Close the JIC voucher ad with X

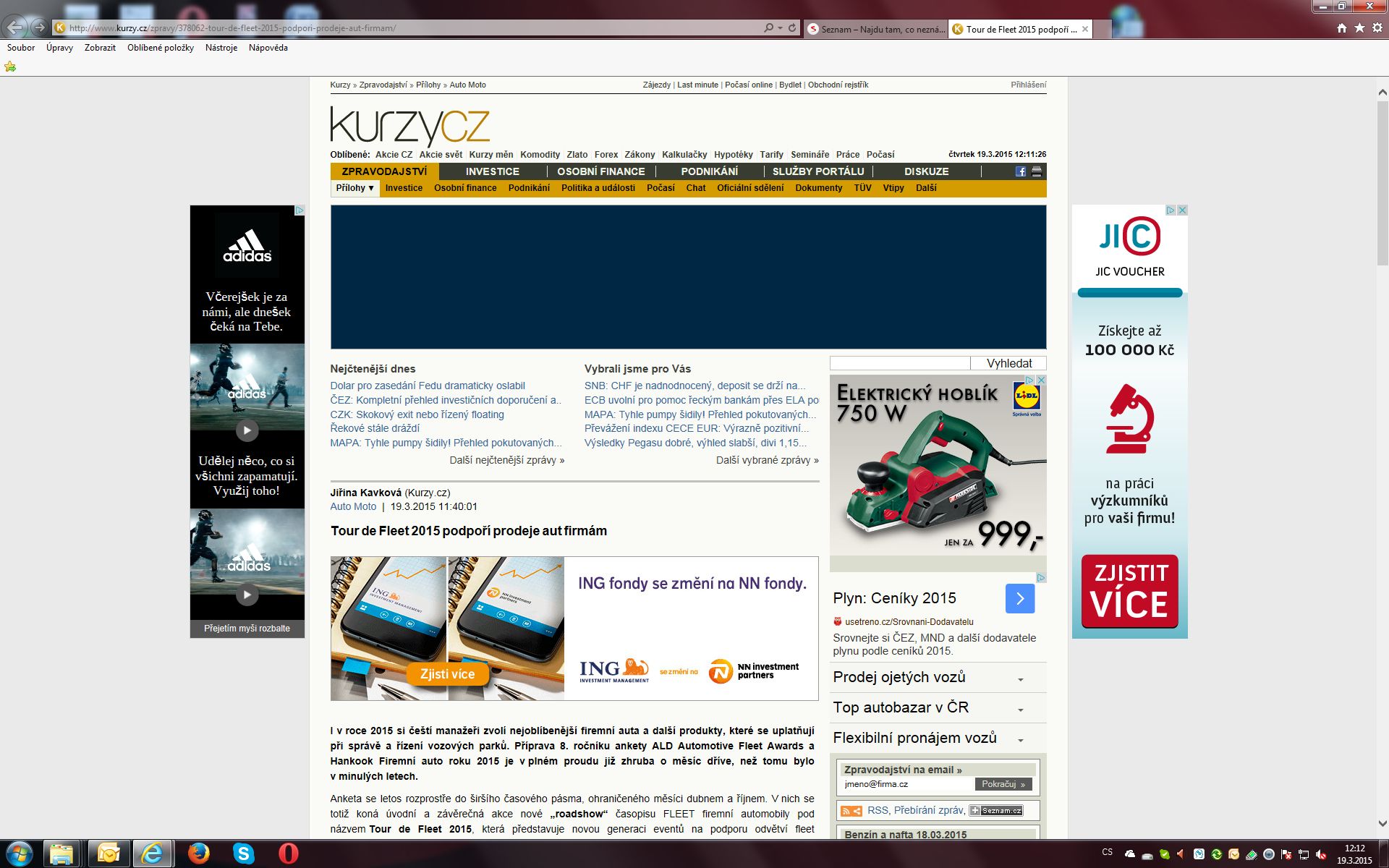1182,210
